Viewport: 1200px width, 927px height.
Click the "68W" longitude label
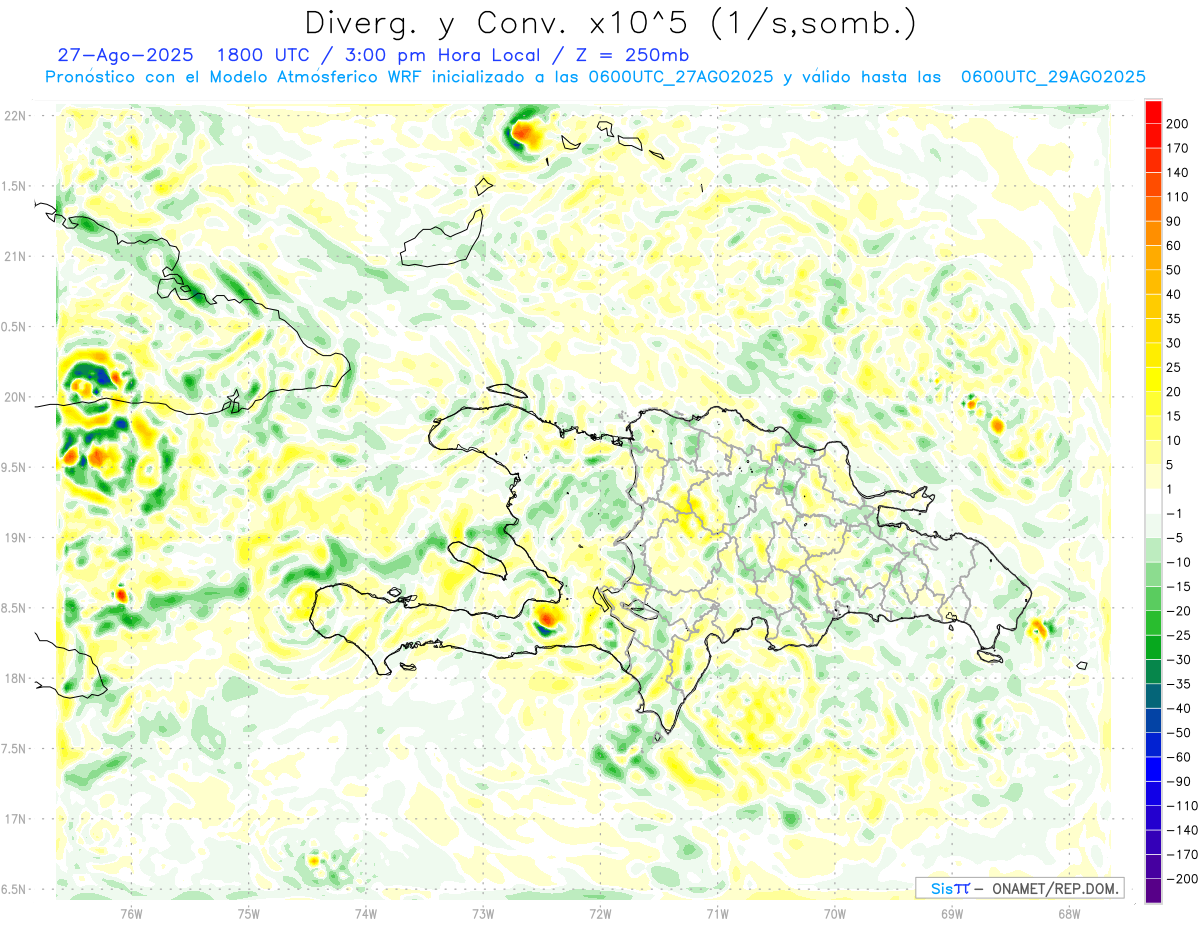[x=1068, y=913]
